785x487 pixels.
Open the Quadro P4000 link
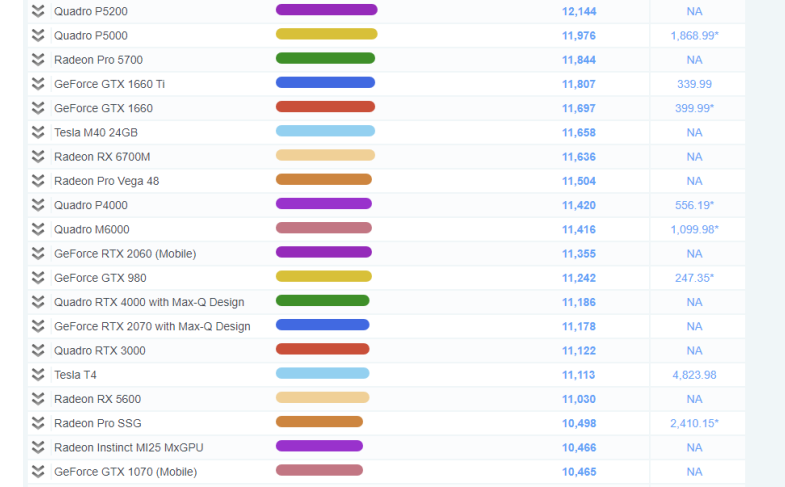[x=91, y=205]
